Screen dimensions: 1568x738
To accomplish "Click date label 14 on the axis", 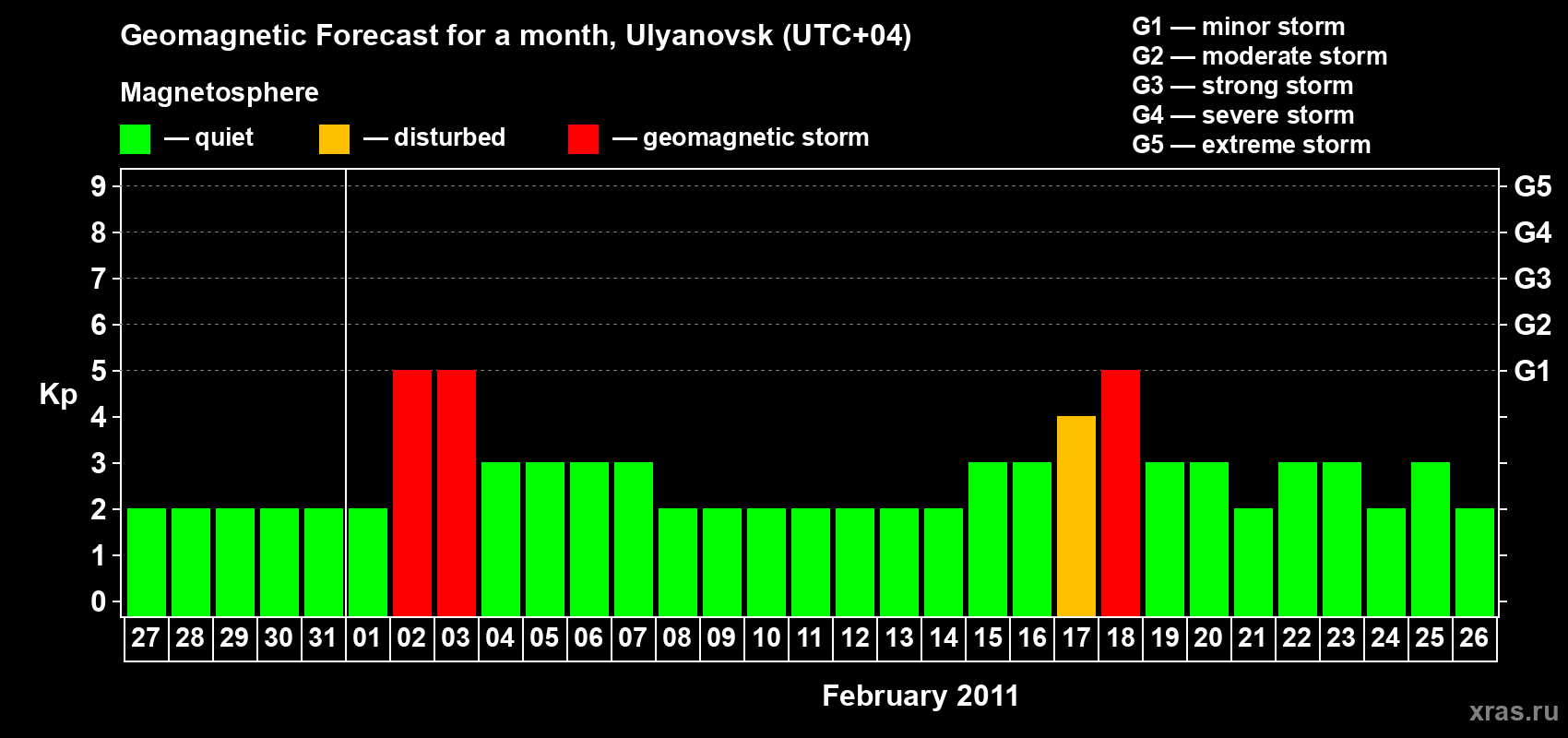I will tap(943, 638).
